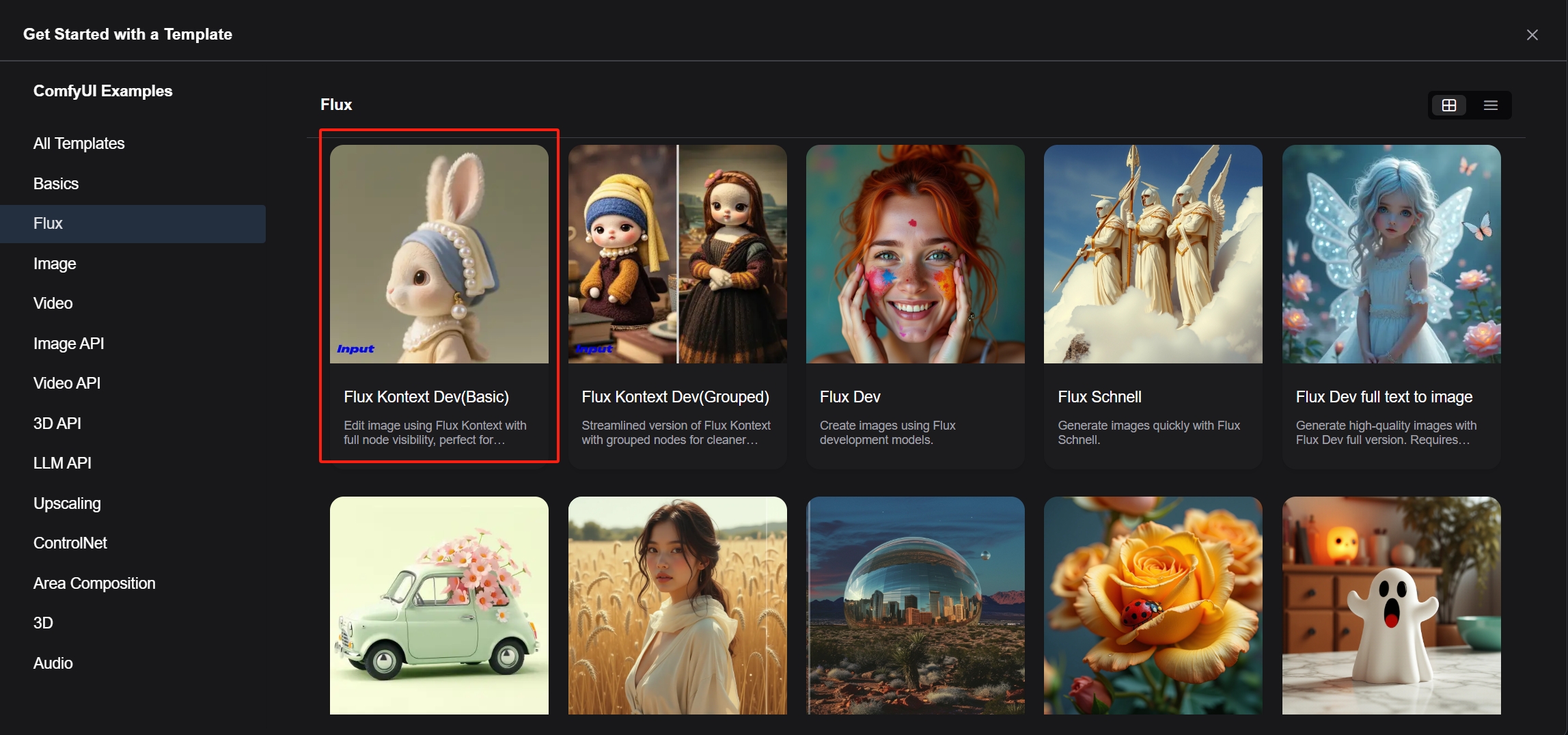
Task: Select the Flux category
Action: tap(133, 223)
